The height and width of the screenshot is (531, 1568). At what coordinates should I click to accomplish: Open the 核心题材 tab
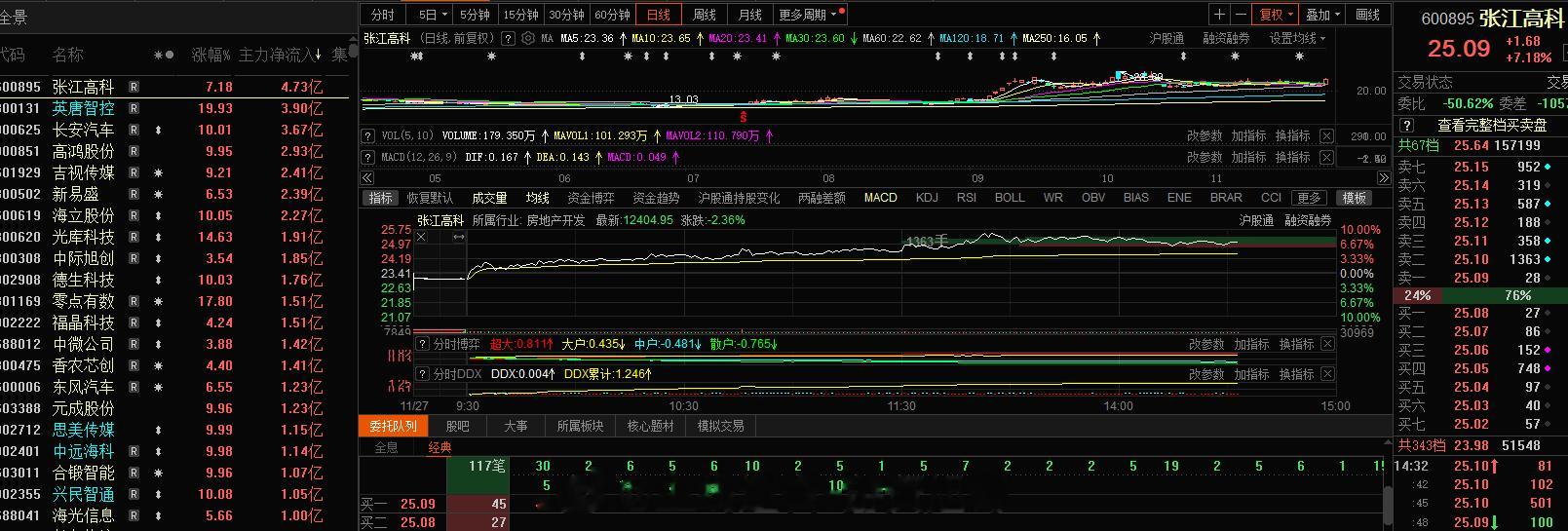coord(650,426)
